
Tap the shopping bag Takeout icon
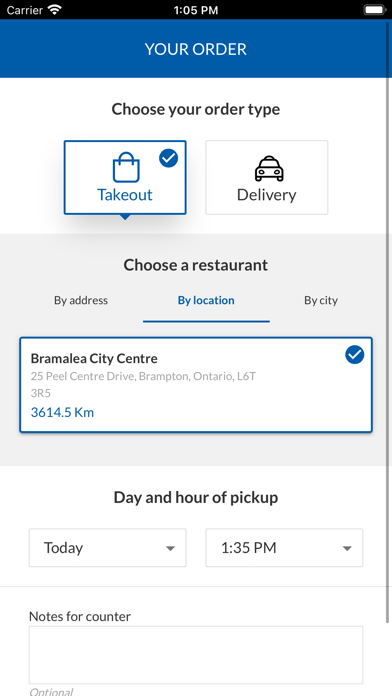click(126, 167)
